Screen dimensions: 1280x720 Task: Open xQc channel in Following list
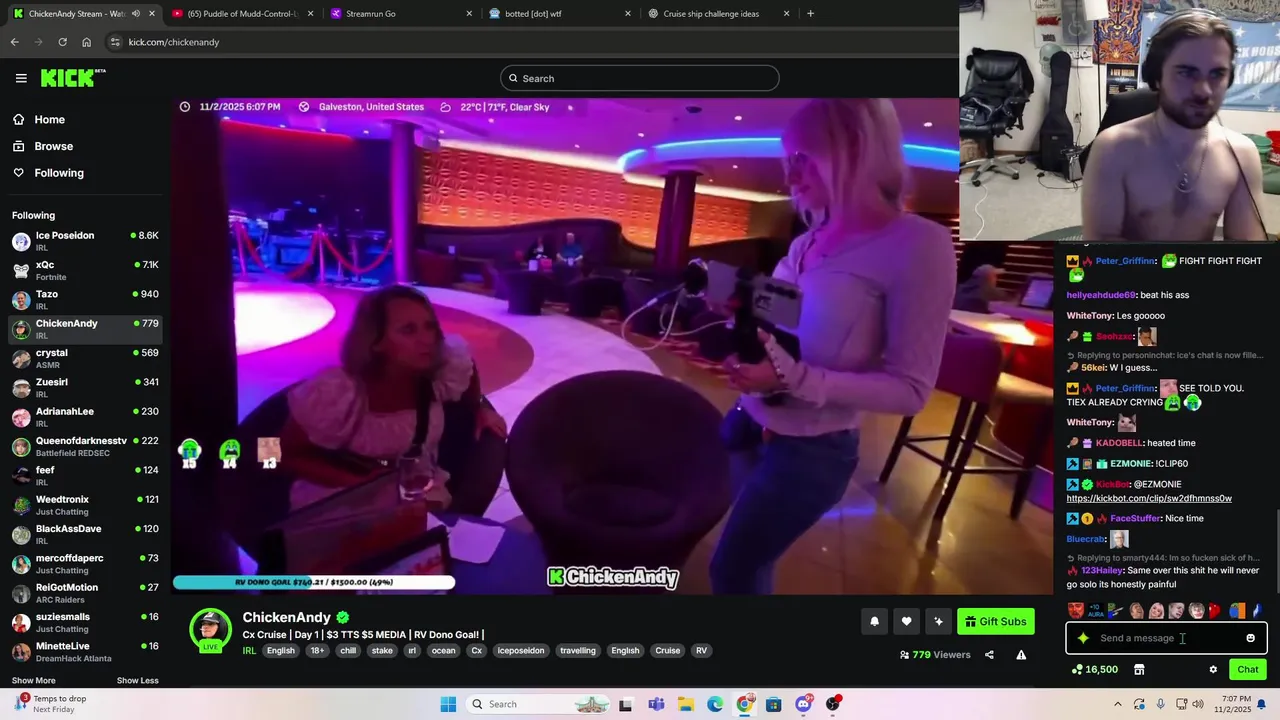(x=85, y=270)
